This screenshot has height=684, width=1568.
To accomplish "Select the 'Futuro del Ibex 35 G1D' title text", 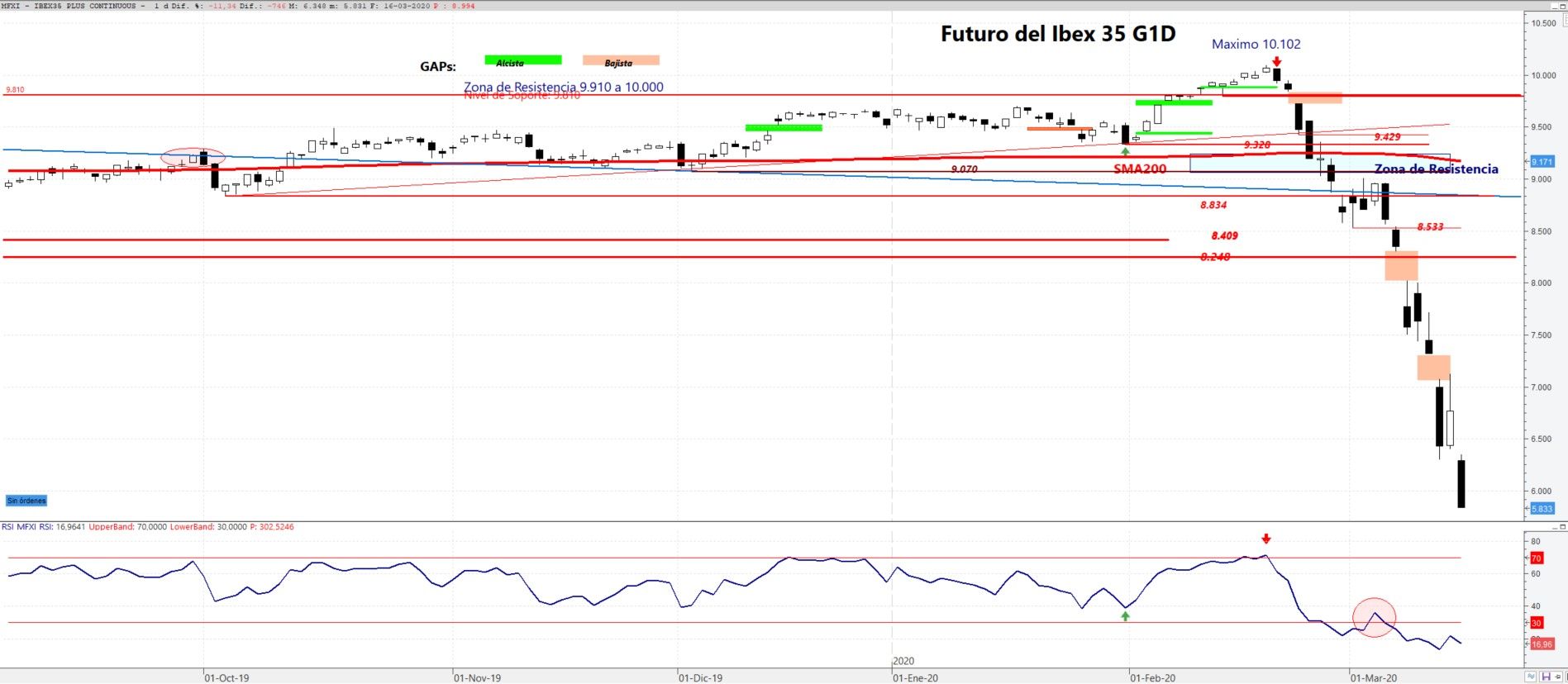I will [x=1058, y=34].
